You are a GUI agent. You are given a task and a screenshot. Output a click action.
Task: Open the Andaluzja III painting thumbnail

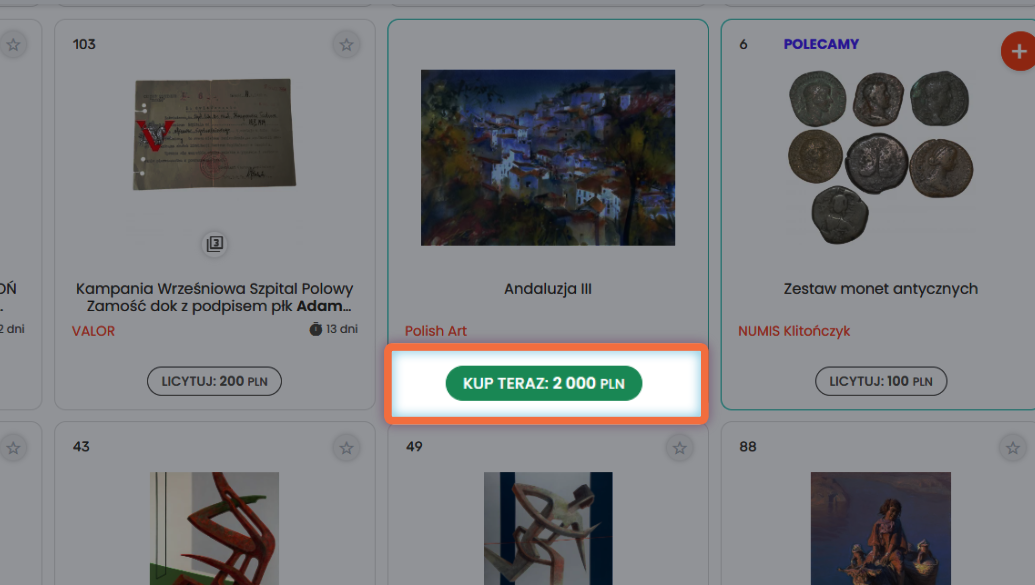(x=548, y=158)
